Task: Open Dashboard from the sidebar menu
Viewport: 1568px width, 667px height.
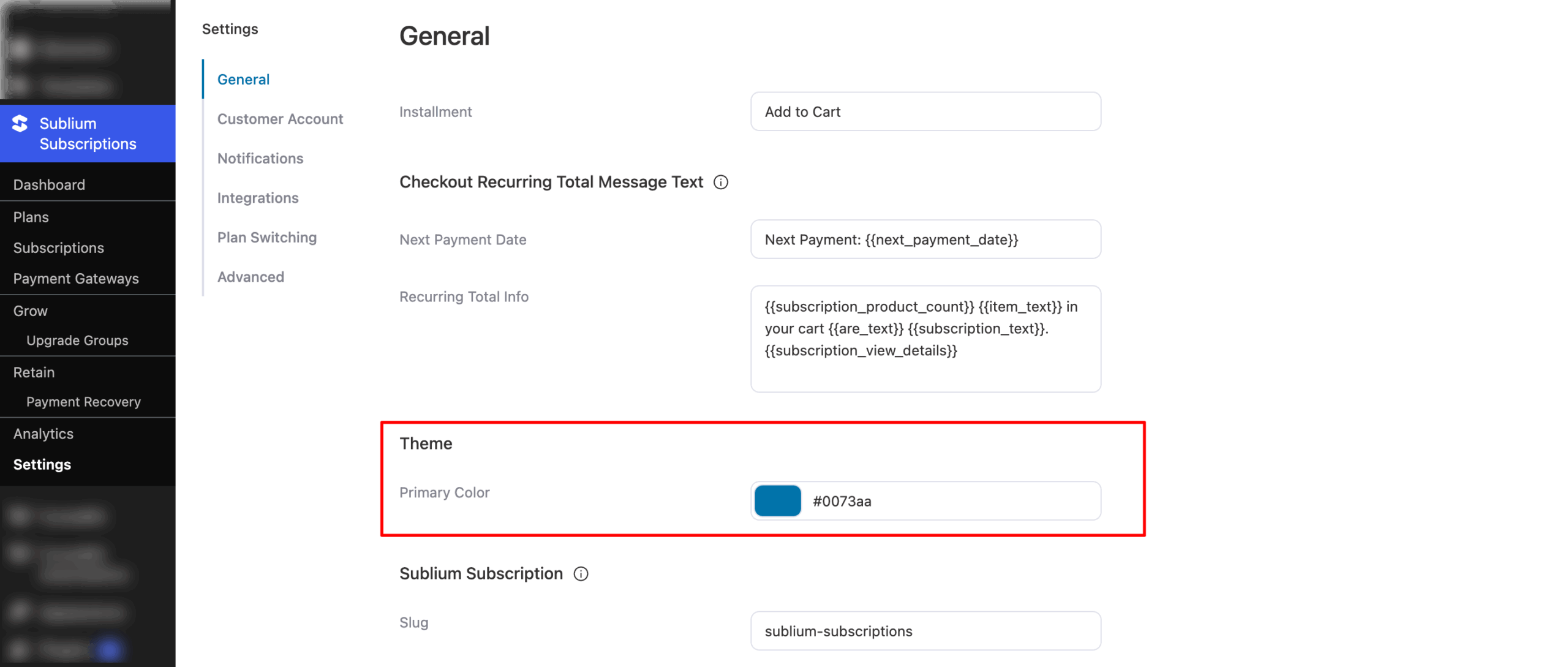Action: pyautogui.click(x=49, y=185)
